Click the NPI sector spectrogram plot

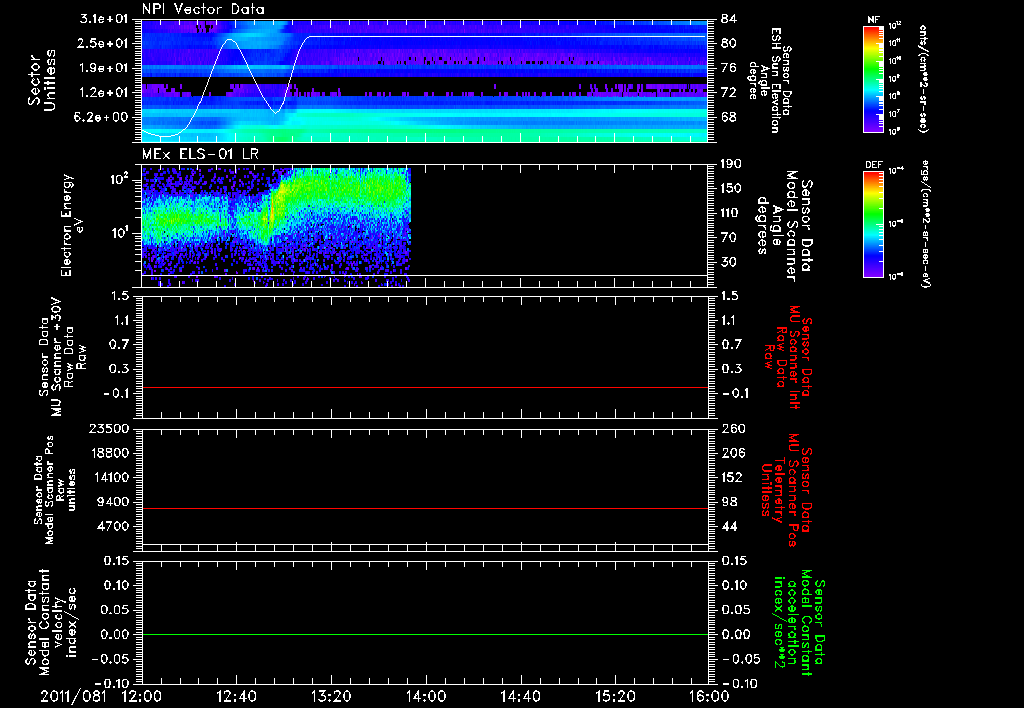click(x=424, y=81)
